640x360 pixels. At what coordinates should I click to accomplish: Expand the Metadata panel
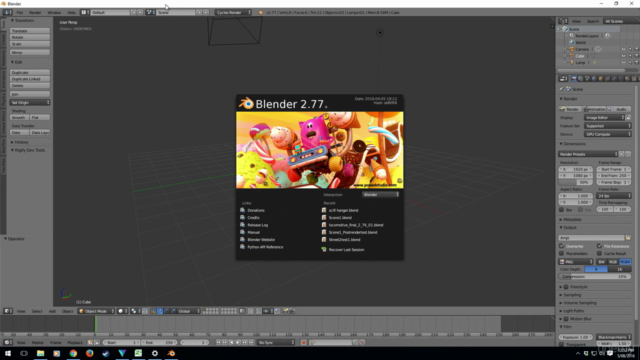tap(572, 220)
